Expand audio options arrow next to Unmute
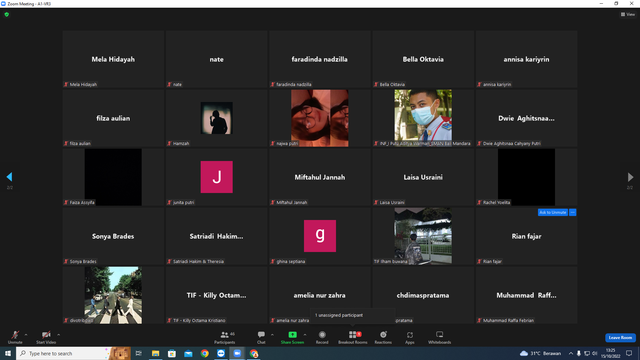Viewport: 640px width, 360px height. [x=26, y=335]
